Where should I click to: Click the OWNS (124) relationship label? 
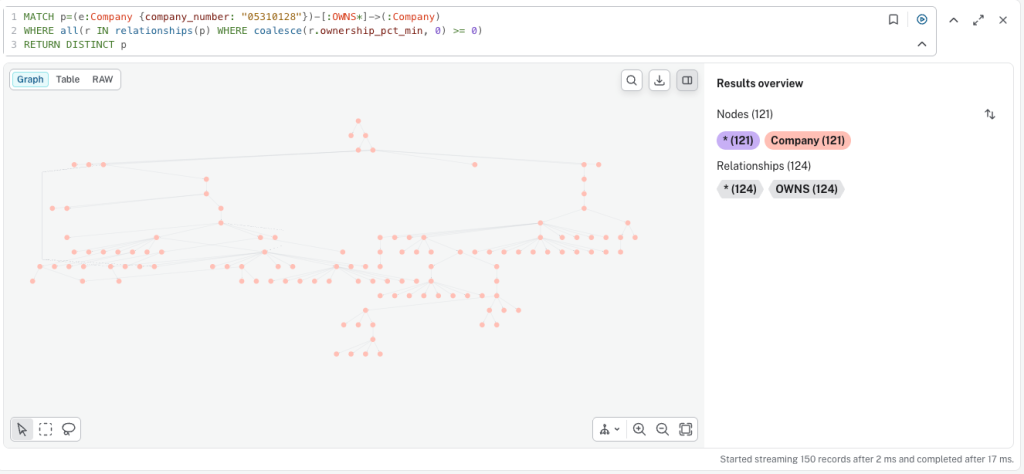pyautogui.click(x=805, y=189)
